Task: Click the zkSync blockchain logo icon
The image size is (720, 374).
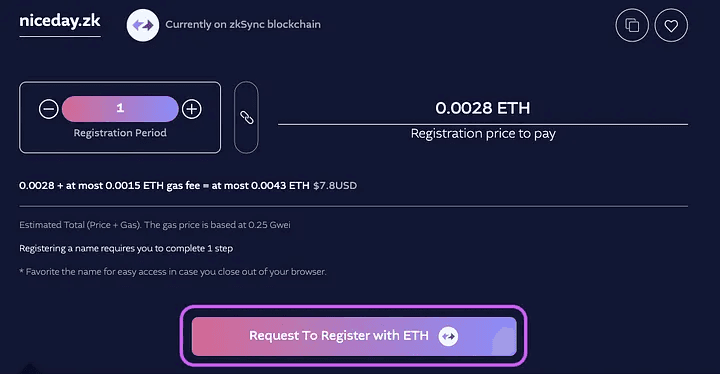Action: (143, 25)
